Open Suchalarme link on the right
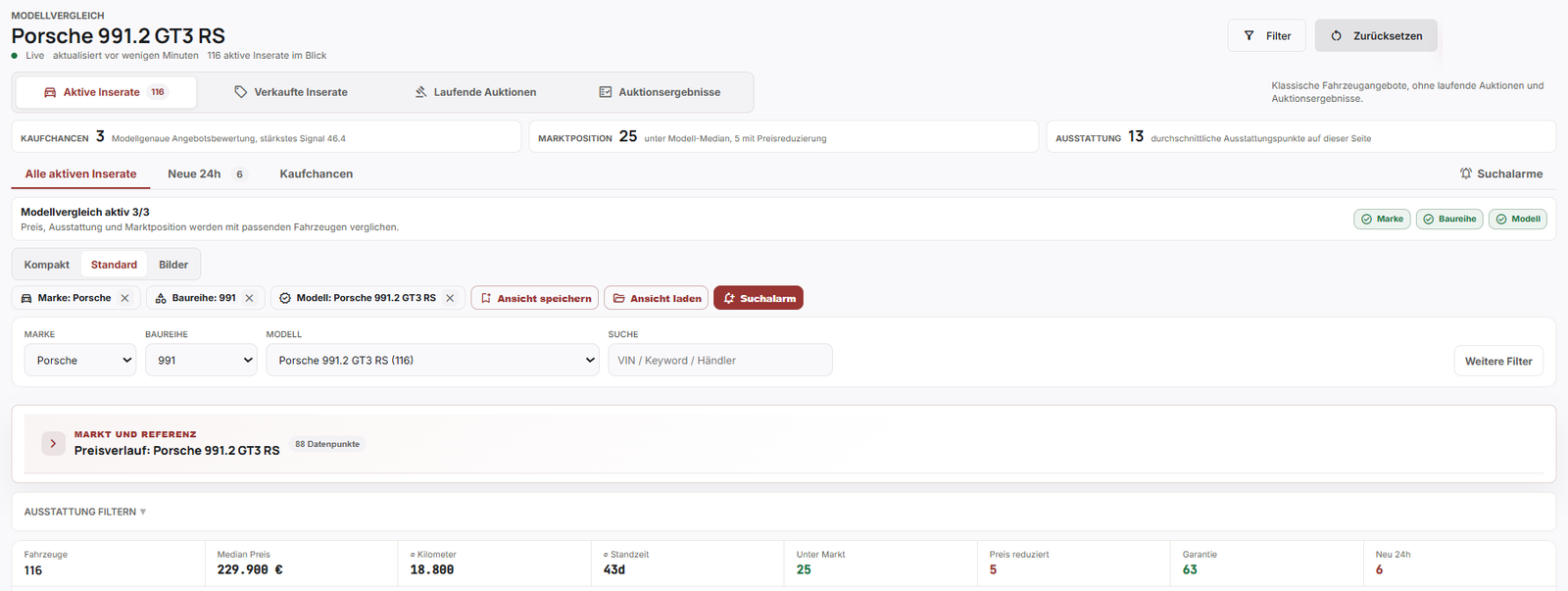Image resolution: width=1568 pixels, height=591 pixels. tap(1501, 173)
